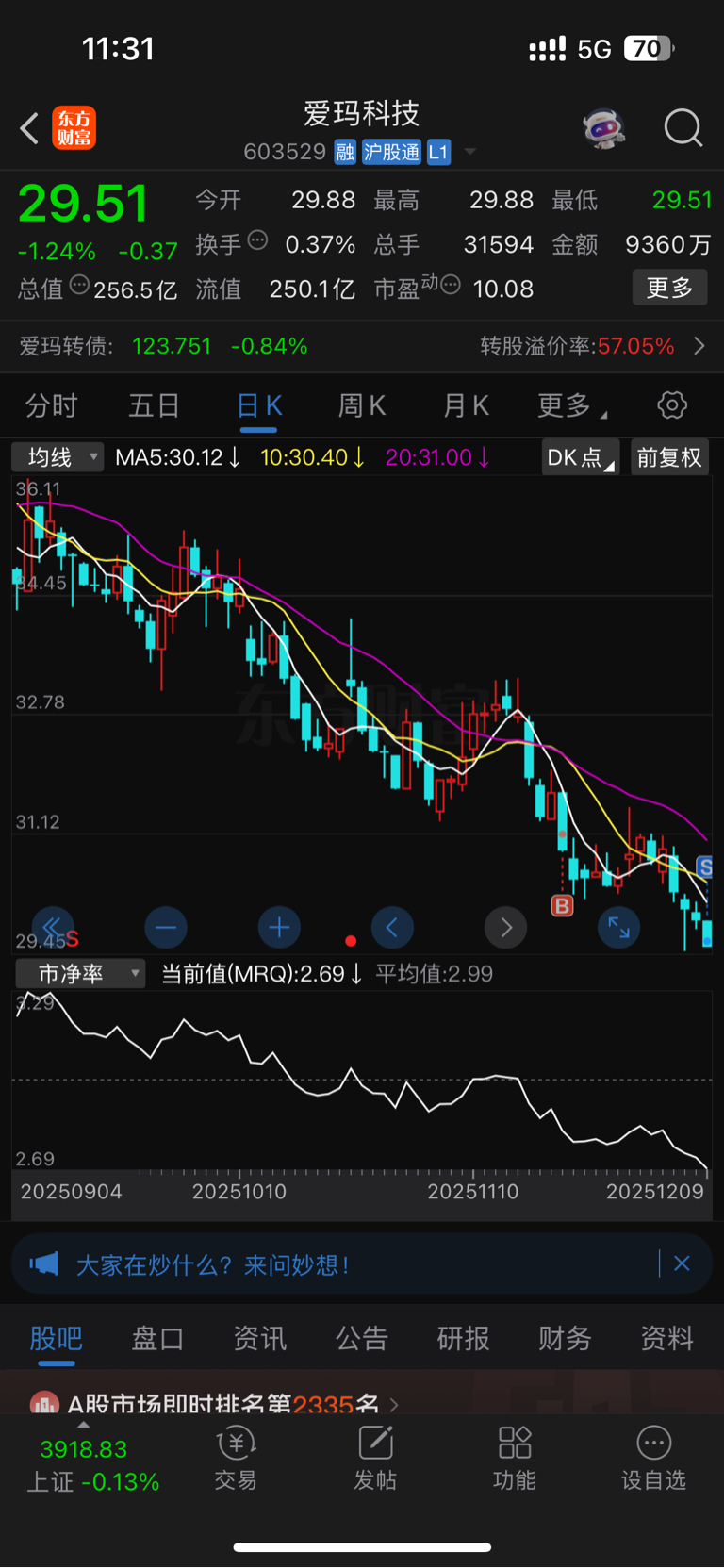Tap the 总值 info circle icon
724x1568 pixels.
coord(79,285)
